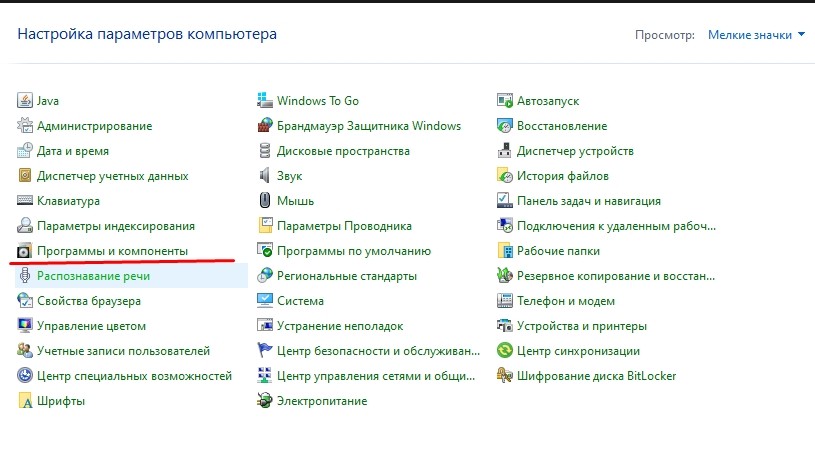Screen dimensions: 815x455
Task: Click the Звук speaker icon
Action: (265, 176)
